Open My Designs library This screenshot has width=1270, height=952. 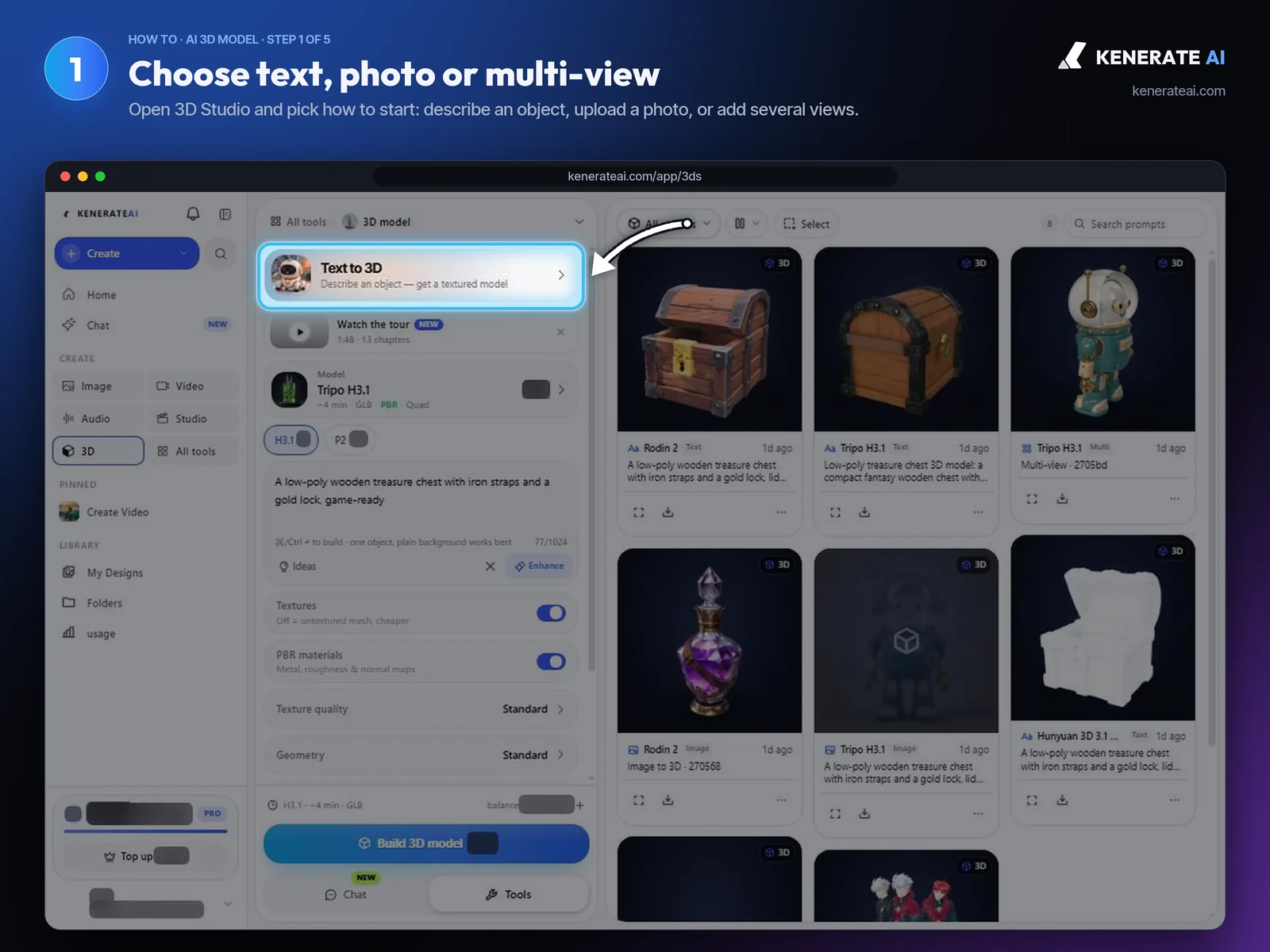click(114, 573)
